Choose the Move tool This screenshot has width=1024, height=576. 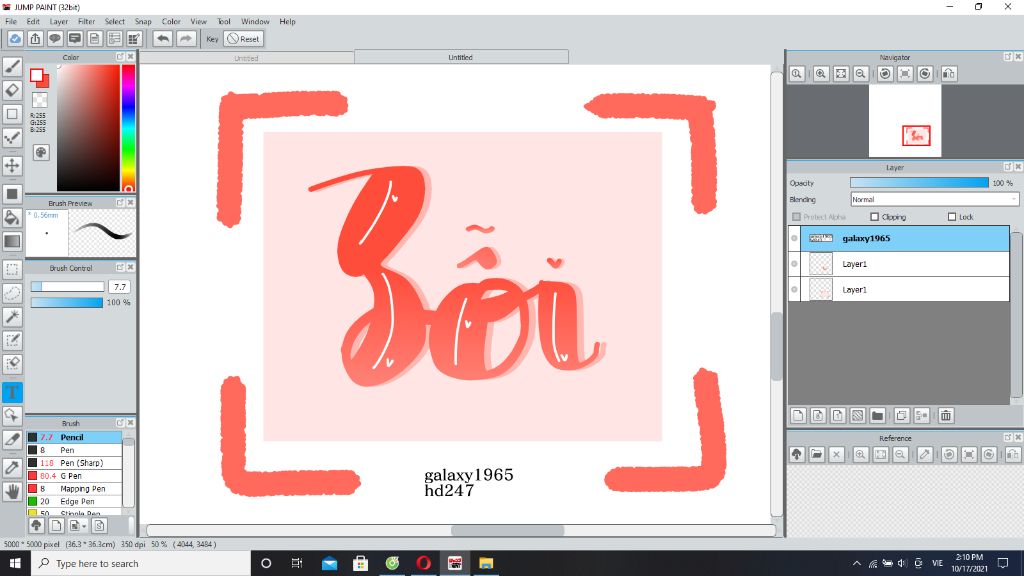[x=12, y=165]
